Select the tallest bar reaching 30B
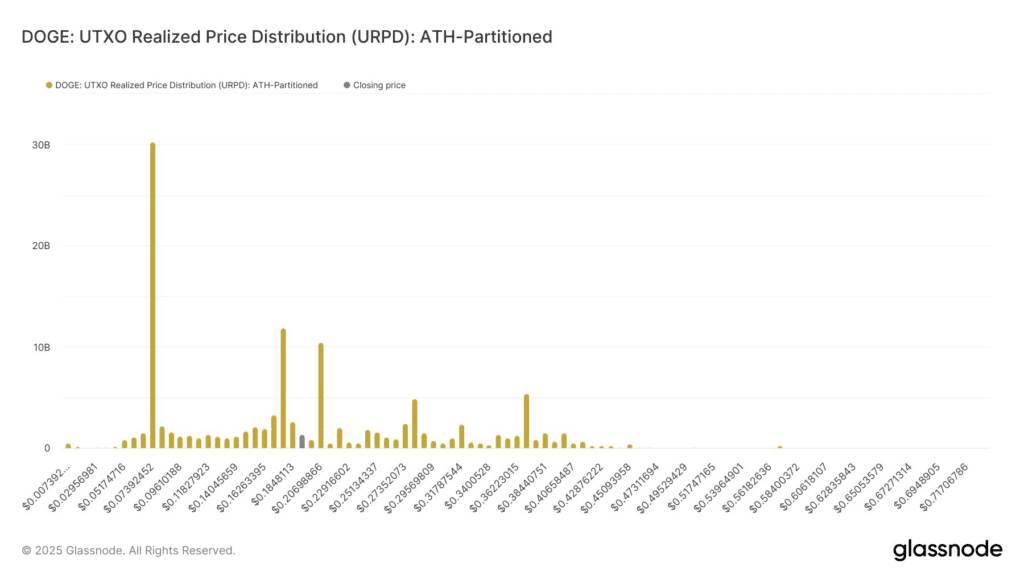The height and width of the screenshot is (576, 1024). [152, 300]
